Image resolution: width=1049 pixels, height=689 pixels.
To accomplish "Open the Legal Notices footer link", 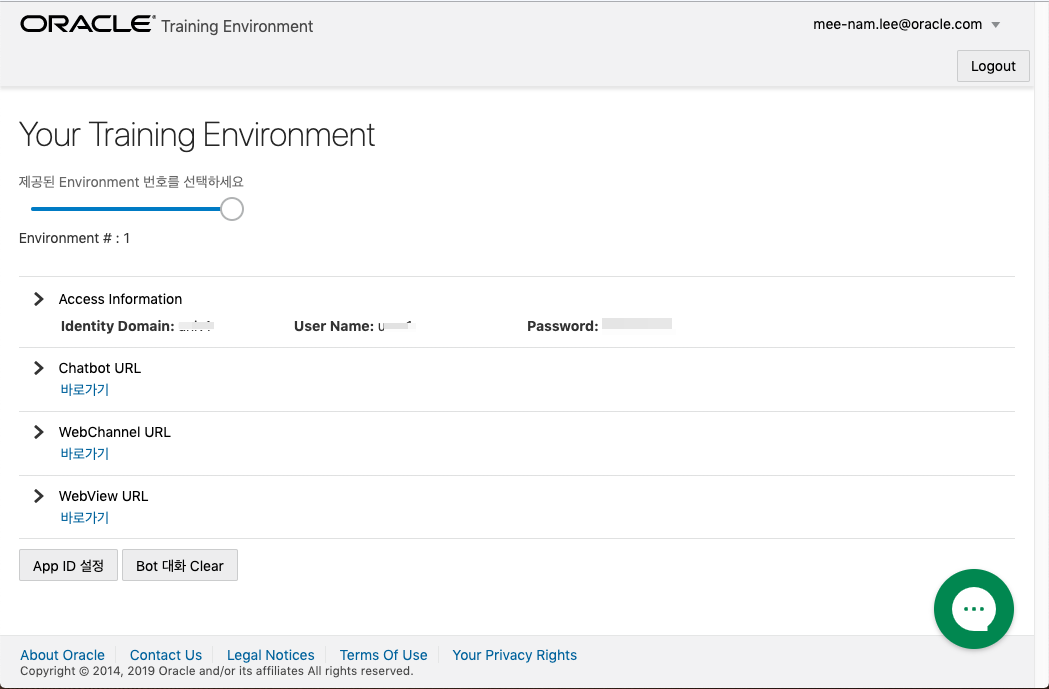I will [270, 655].
